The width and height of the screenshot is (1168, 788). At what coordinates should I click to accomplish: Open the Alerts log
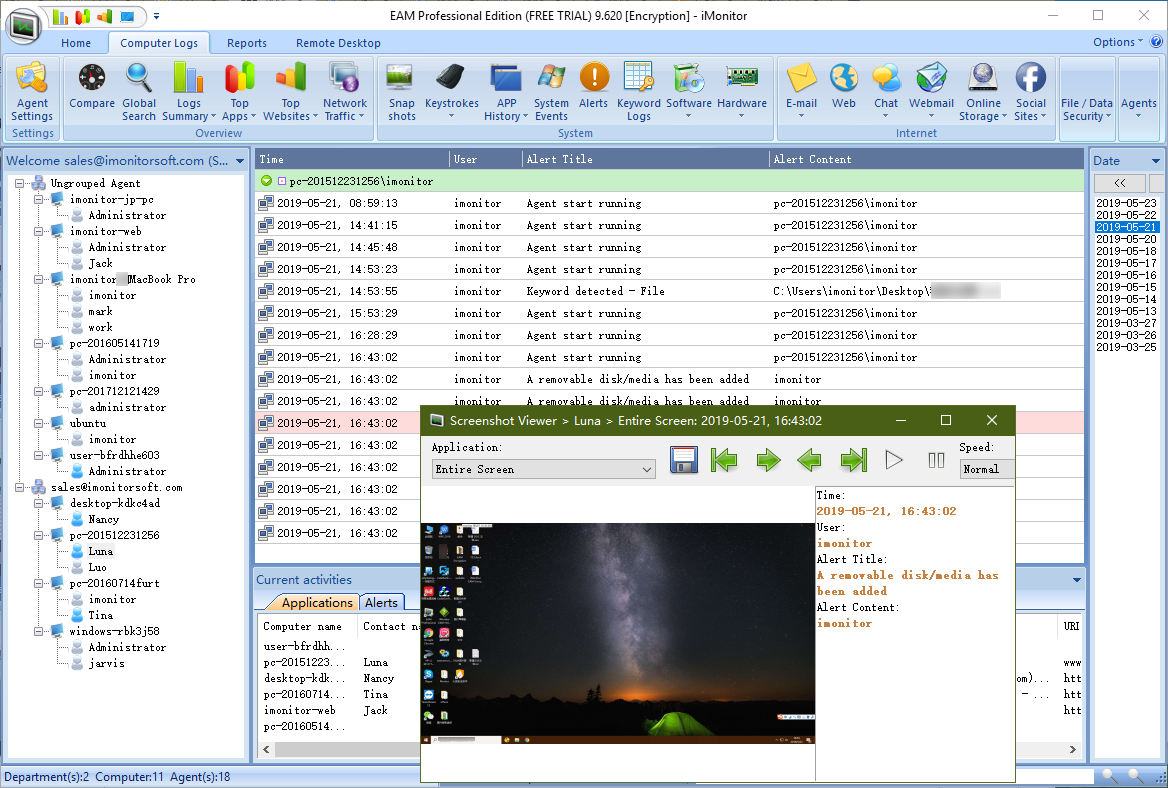(594, 86)
